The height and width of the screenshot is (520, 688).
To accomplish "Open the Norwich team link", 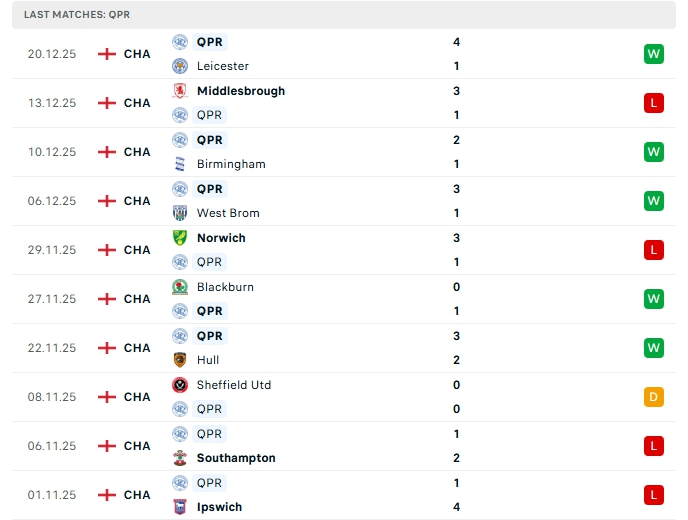I will click(221, 238).
